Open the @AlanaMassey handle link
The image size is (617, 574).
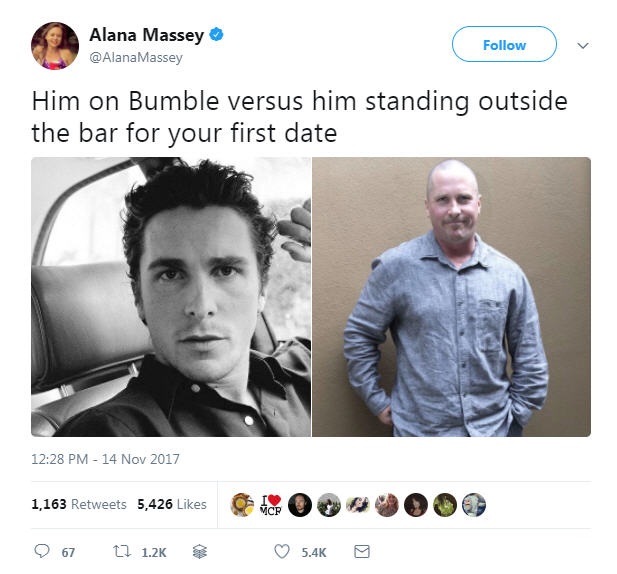coord(136,57)
